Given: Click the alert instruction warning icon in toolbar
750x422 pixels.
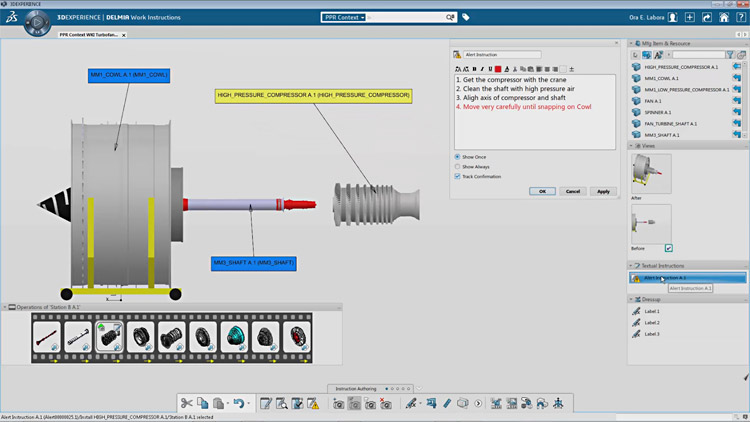Looking at the screenshot, I should point(314,403).
